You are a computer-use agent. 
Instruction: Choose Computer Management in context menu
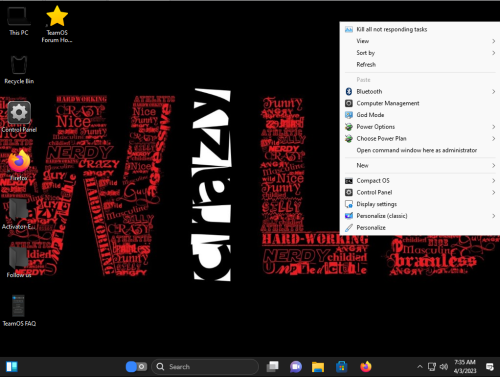[x=420, y=103]
